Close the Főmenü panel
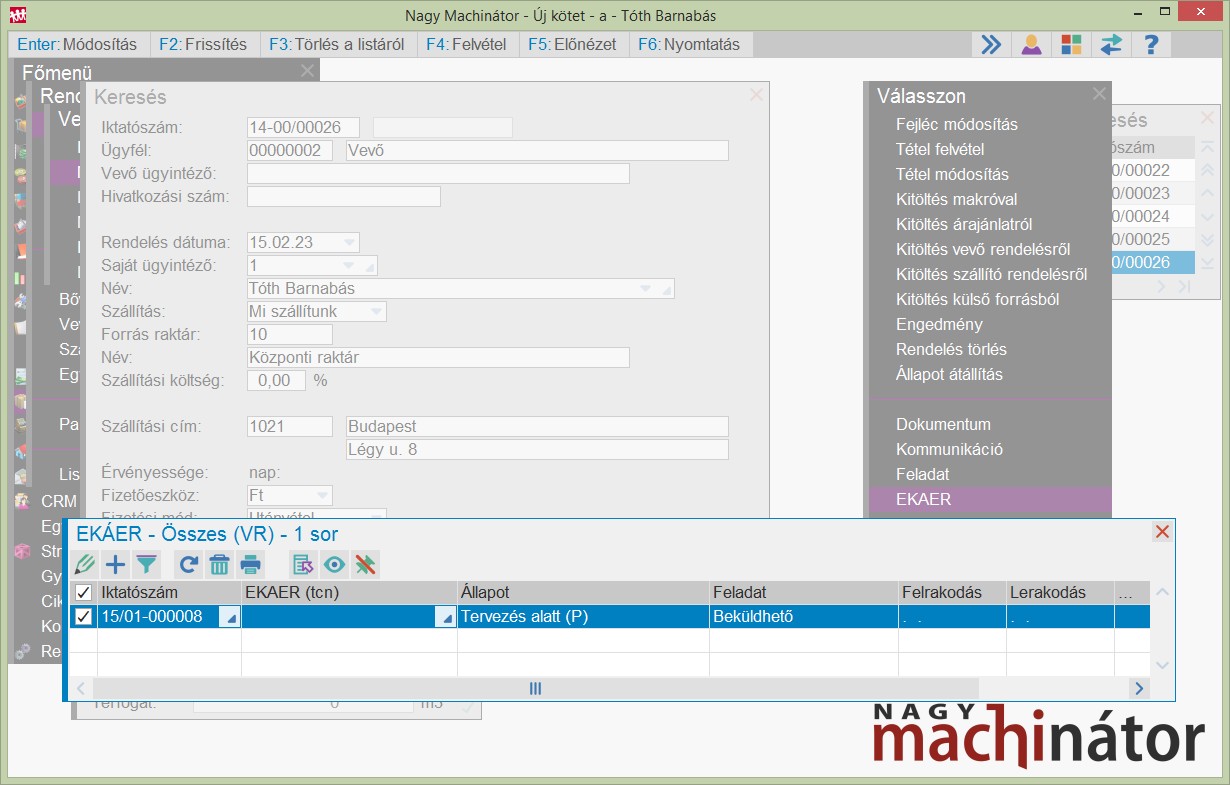1230x785 pixels. coord(307,70)
